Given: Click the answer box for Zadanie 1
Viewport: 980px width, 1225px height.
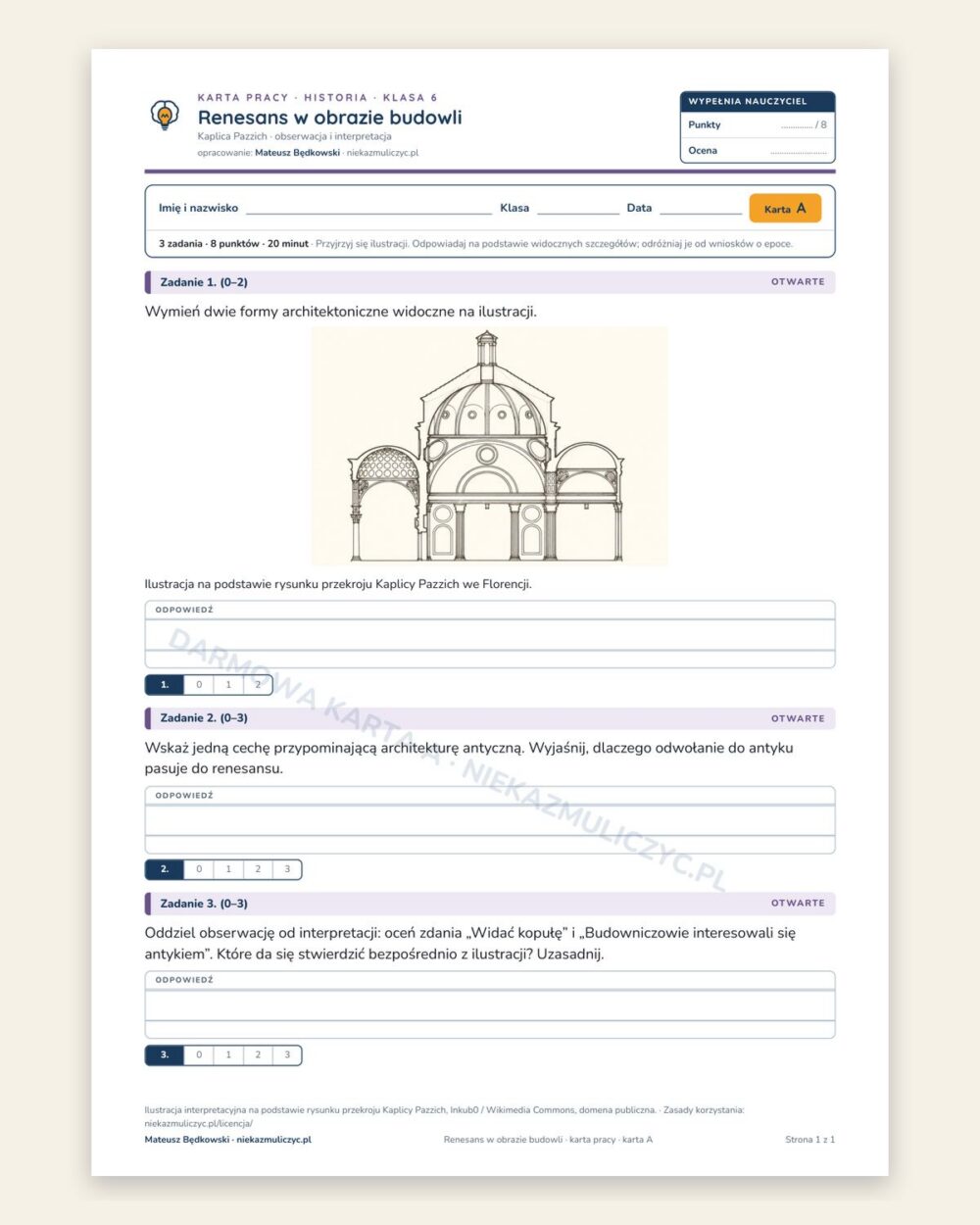Looking at the screenshot, I should tap(490, 634).
